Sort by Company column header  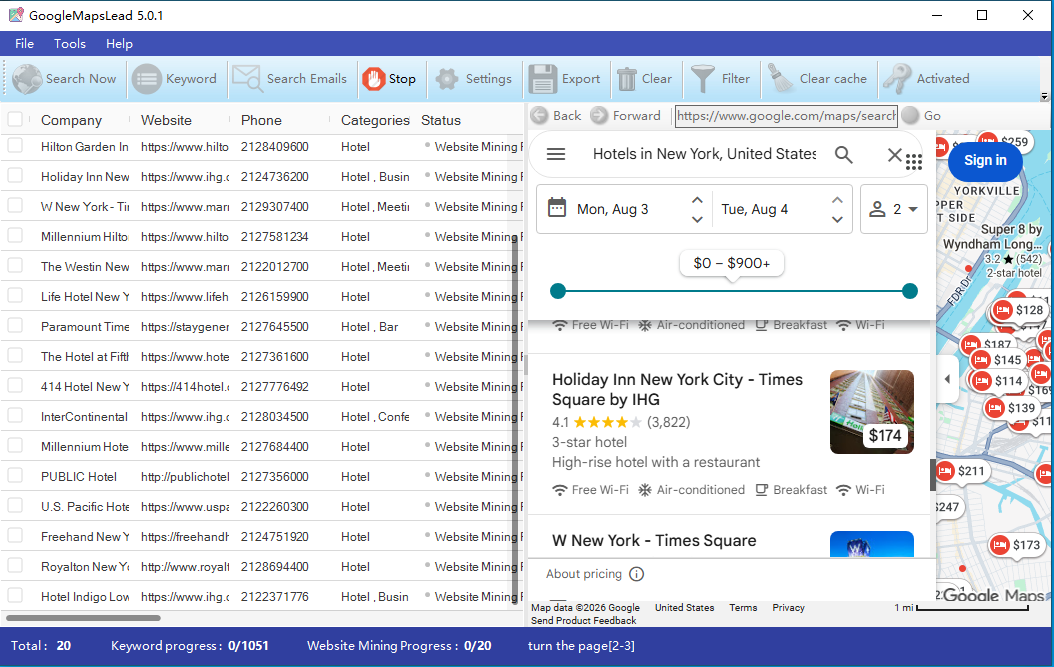(x=71, y=120)
